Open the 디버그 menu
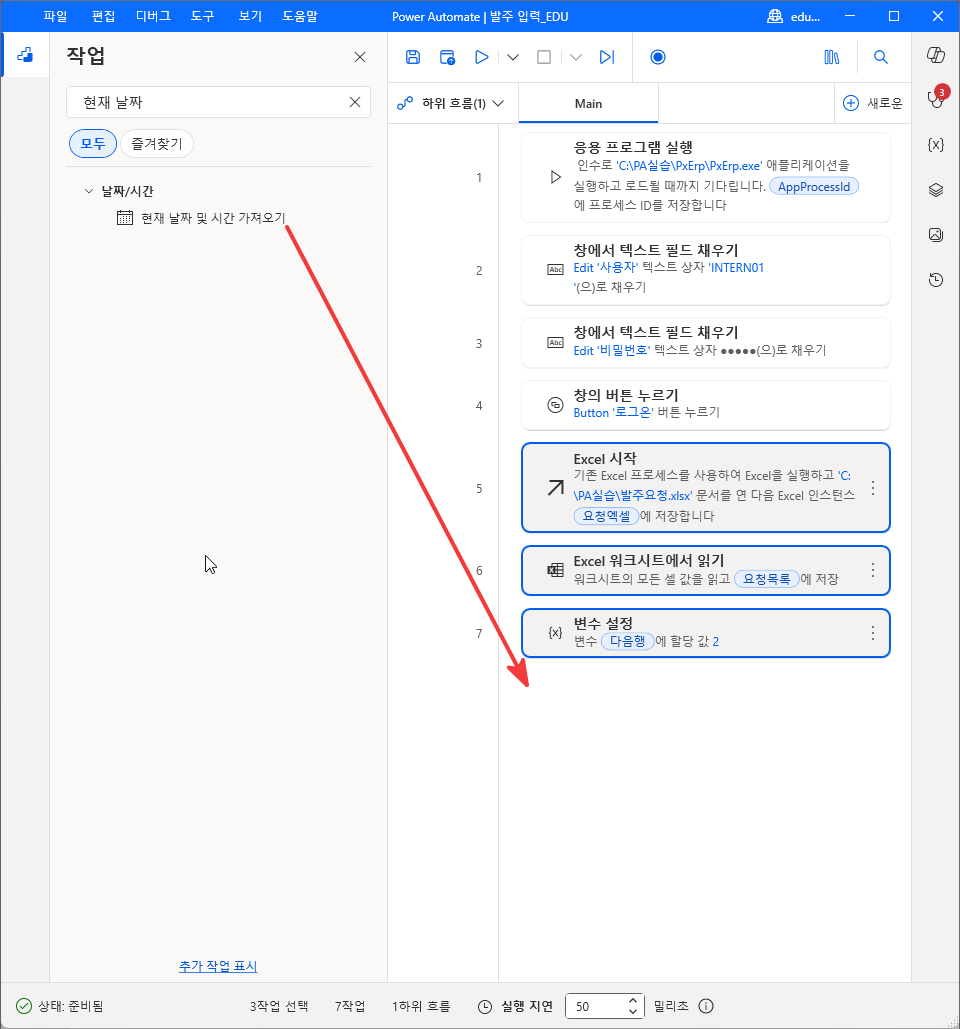The width and height of the screenshot is (960, 1029). tap(153, 16)
